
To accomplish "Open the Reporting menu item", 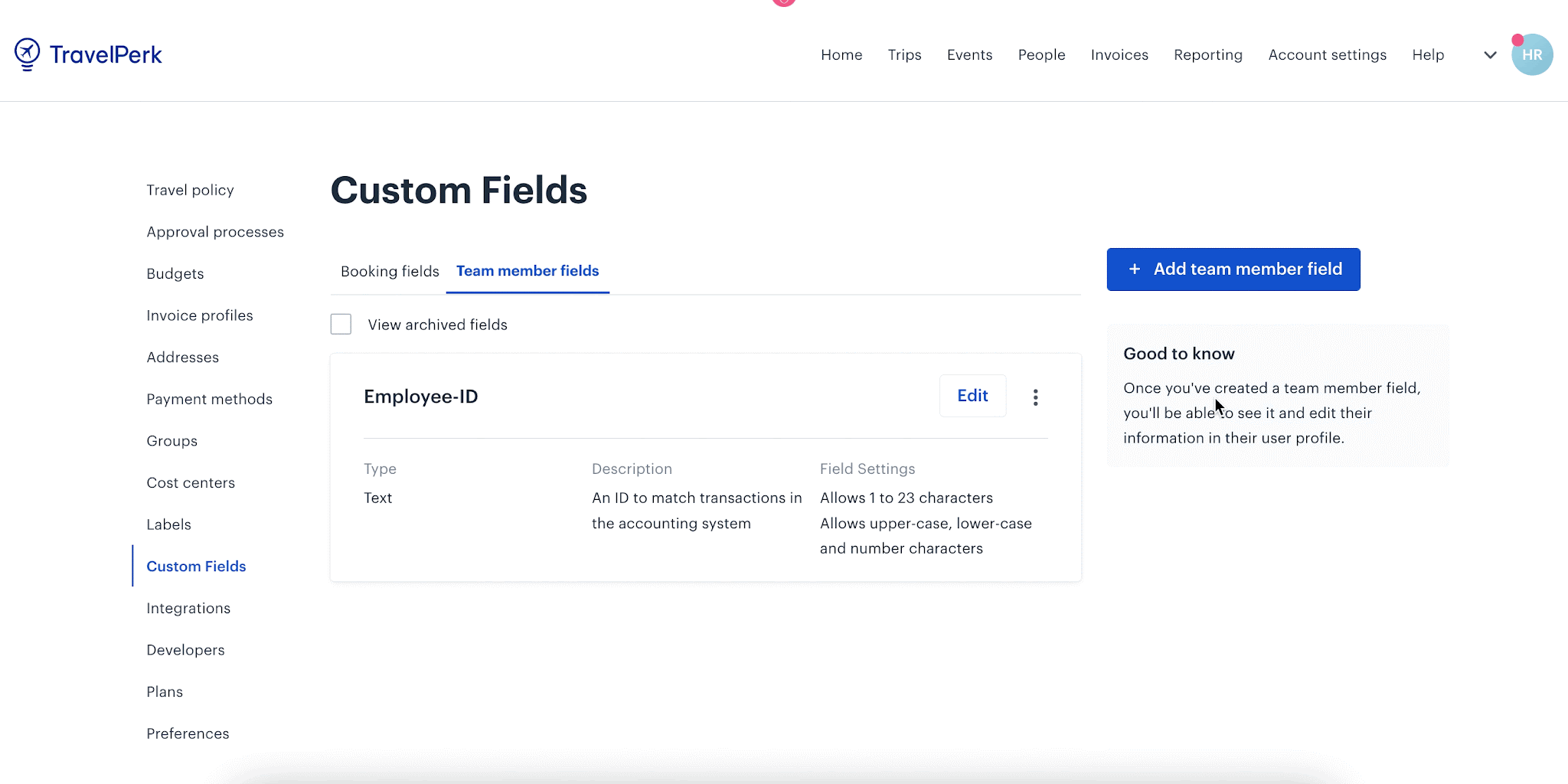I will point(1208,55).
